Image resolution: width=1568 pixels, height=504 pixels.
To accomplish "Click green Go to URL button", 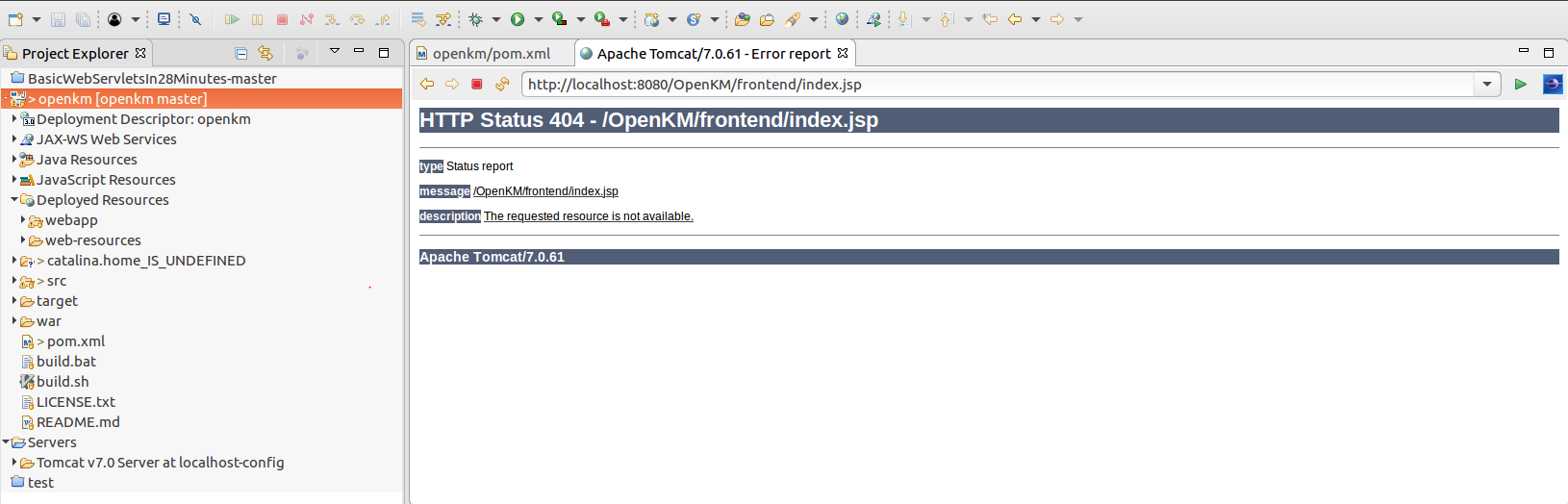I will tap(1521, 85).
